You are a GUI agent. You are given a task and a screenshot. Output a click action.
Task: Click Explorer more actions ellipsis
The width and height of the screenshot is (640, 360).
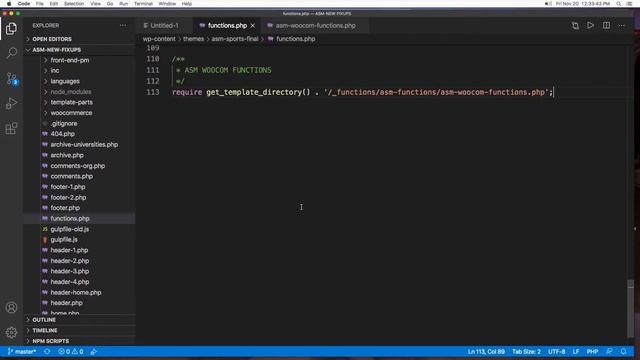tap(123, 25)
